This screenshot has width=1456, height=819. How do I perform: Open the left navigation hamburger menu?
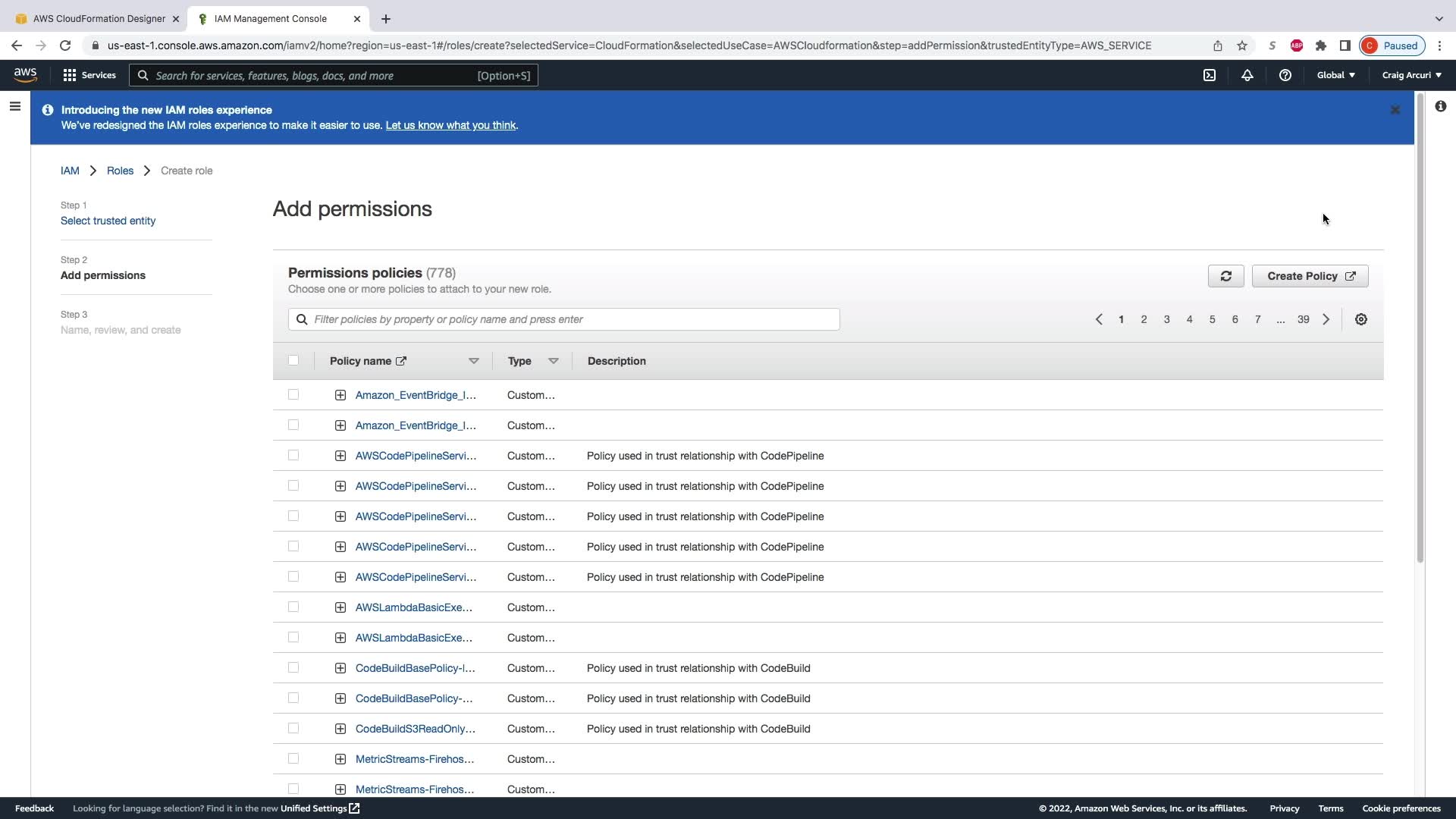(14, 106)
